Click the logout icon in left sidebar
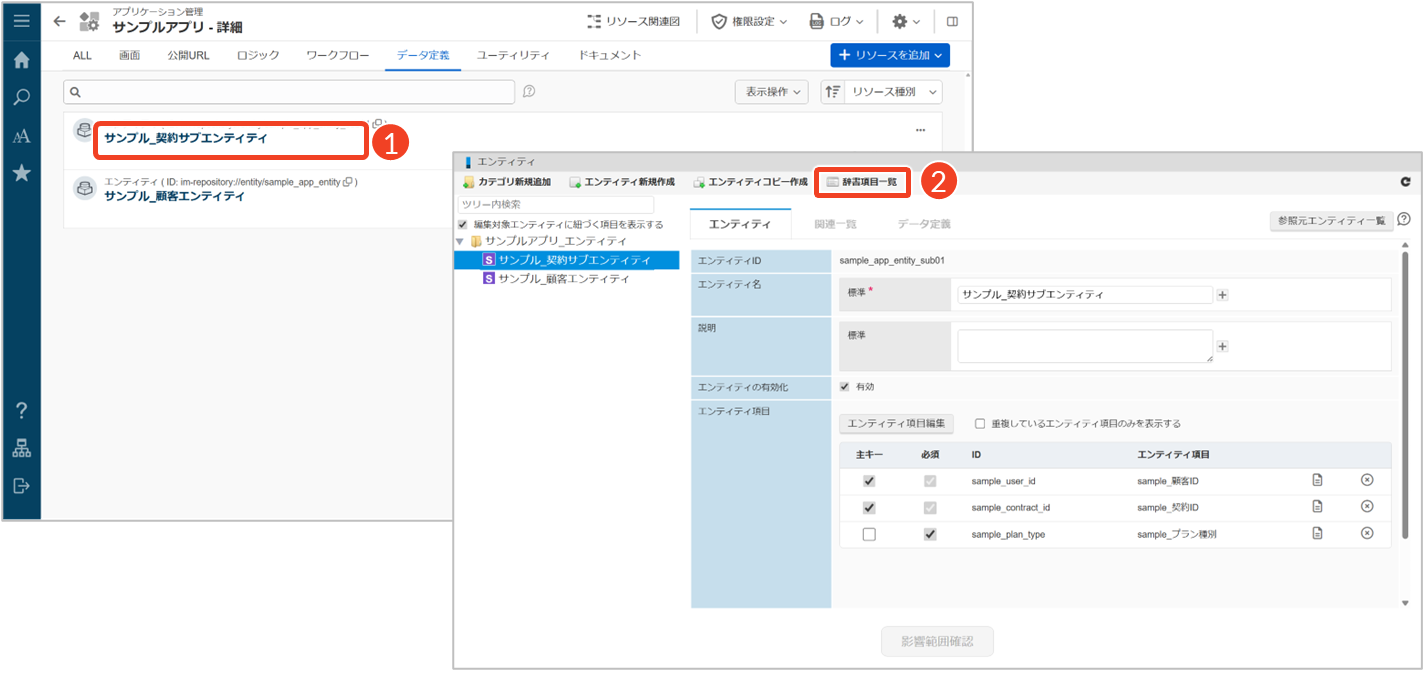Image resolution: width=1425 pixels, height=673 pixels. pos(21,486)
